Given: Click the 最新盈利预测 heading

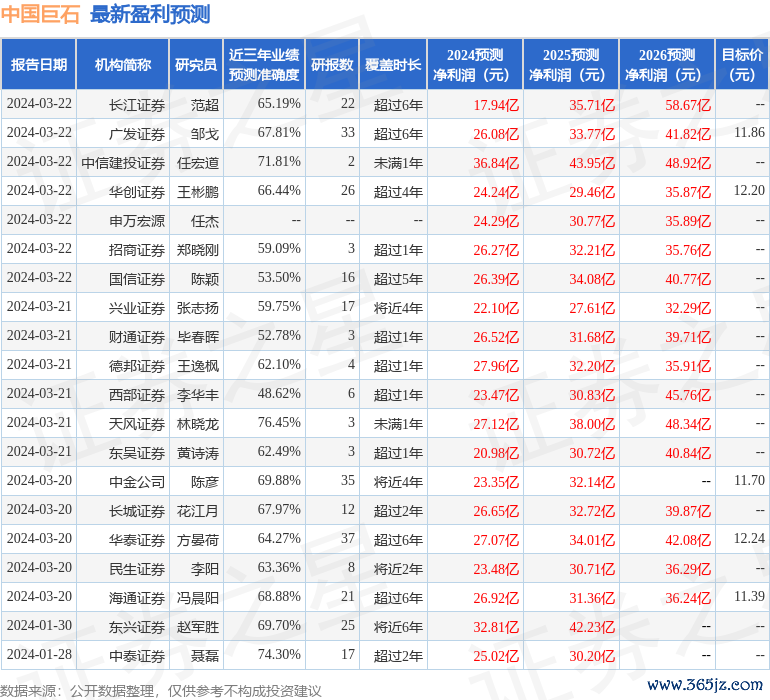Looking at the screenshot, I should coord(149,14).
